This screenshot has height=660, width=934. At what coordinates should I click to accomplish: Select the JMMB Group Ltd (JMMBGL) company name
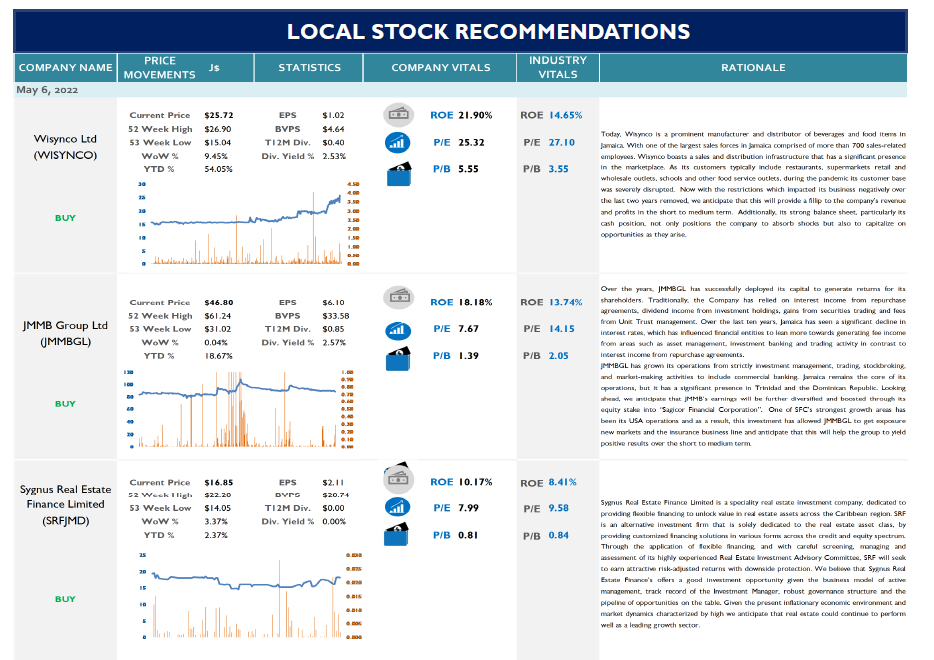coord(65,334)
